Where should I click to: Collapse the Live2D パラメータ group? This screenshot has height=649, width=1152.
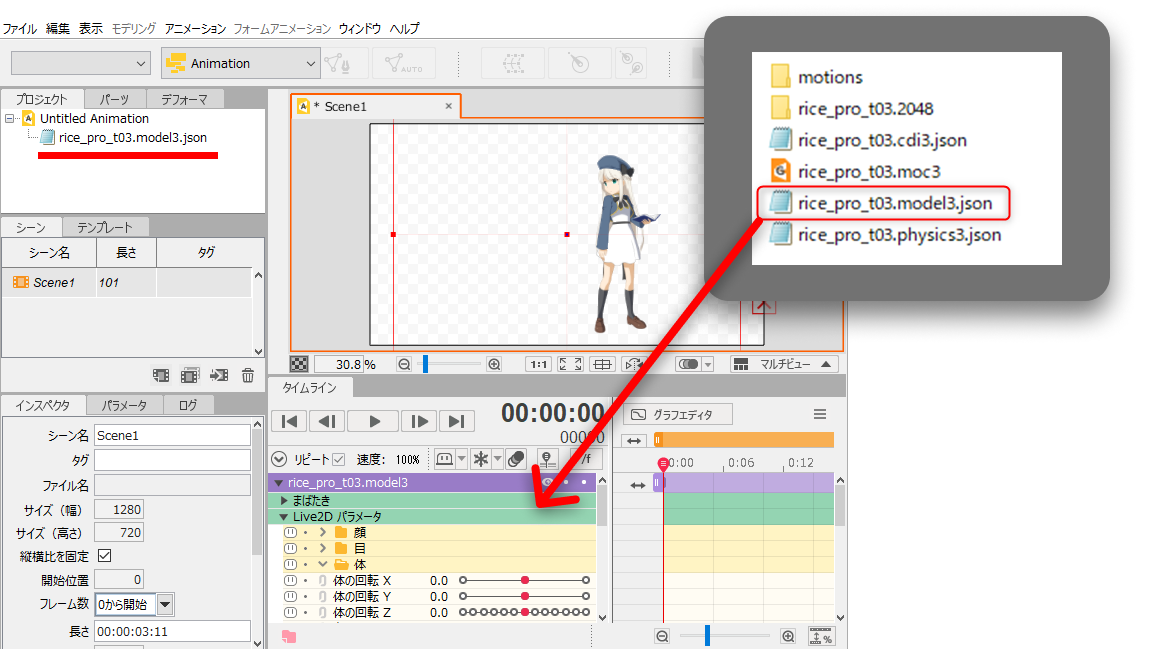point(284,516)
